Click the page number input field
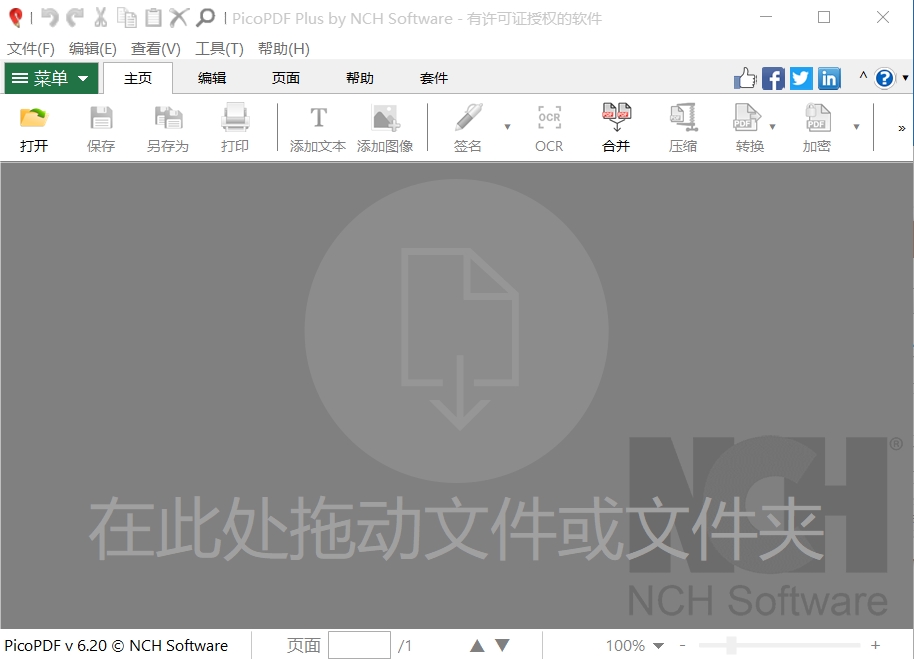The image size is (914, 659). pyautogui.click(x=359, y=645)
